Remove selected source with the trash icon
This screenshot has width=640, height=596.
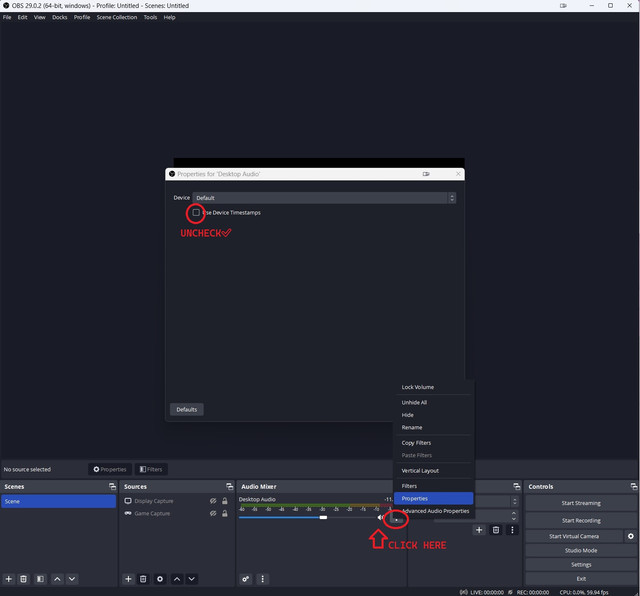(143, 578)
